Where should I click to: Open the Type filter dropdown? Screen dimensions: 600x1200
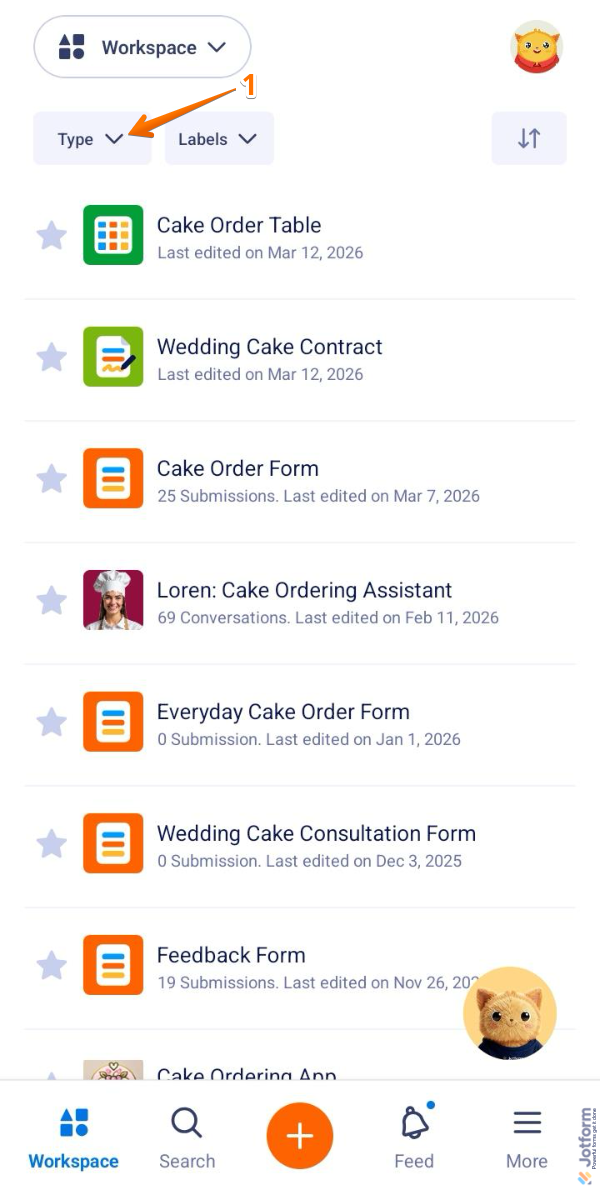click(x=91, y=138)
